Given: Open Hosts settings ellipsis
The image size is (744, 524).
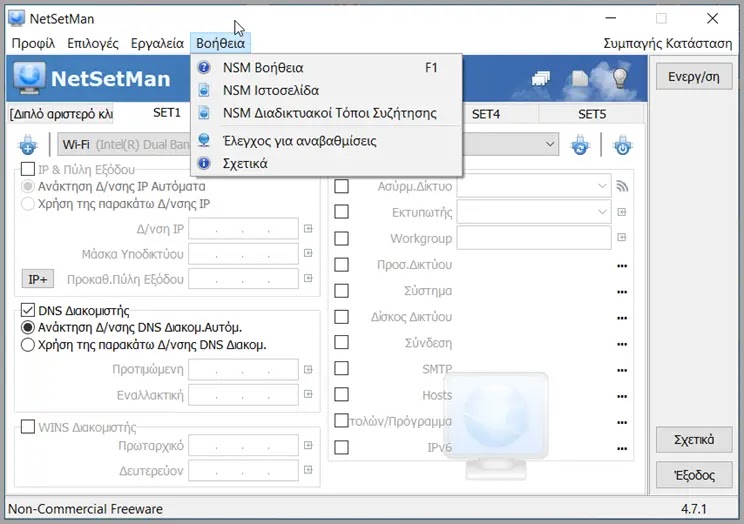Looking at the screenshot, I should 622,396.
